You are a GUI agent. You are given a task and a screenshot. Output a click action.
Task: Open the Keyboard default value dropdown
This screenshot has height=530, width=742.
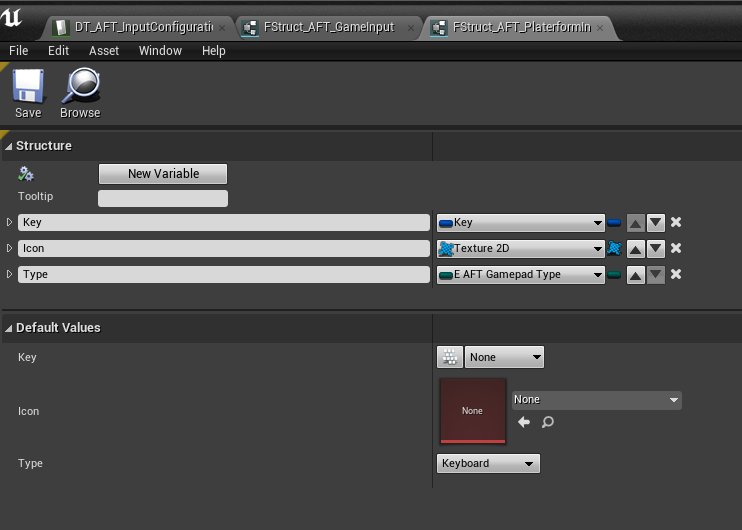[489, 464]
